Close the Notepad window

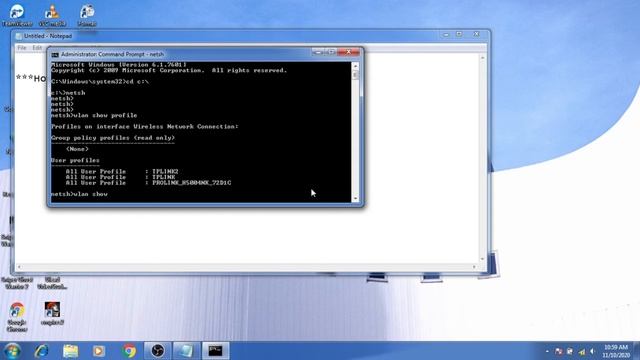(x=476, y=35)
